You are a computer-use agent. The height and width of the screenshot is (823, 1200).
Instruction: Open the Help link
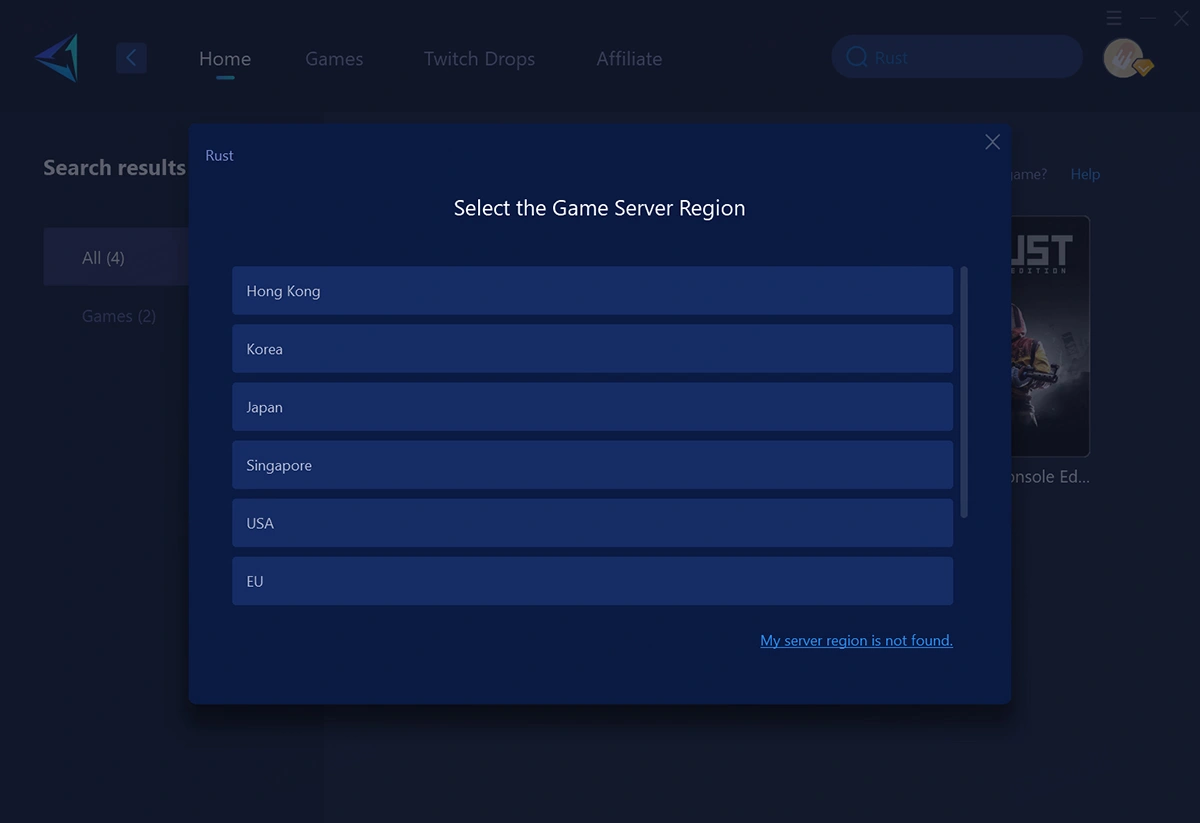(x=1085, y=174)
